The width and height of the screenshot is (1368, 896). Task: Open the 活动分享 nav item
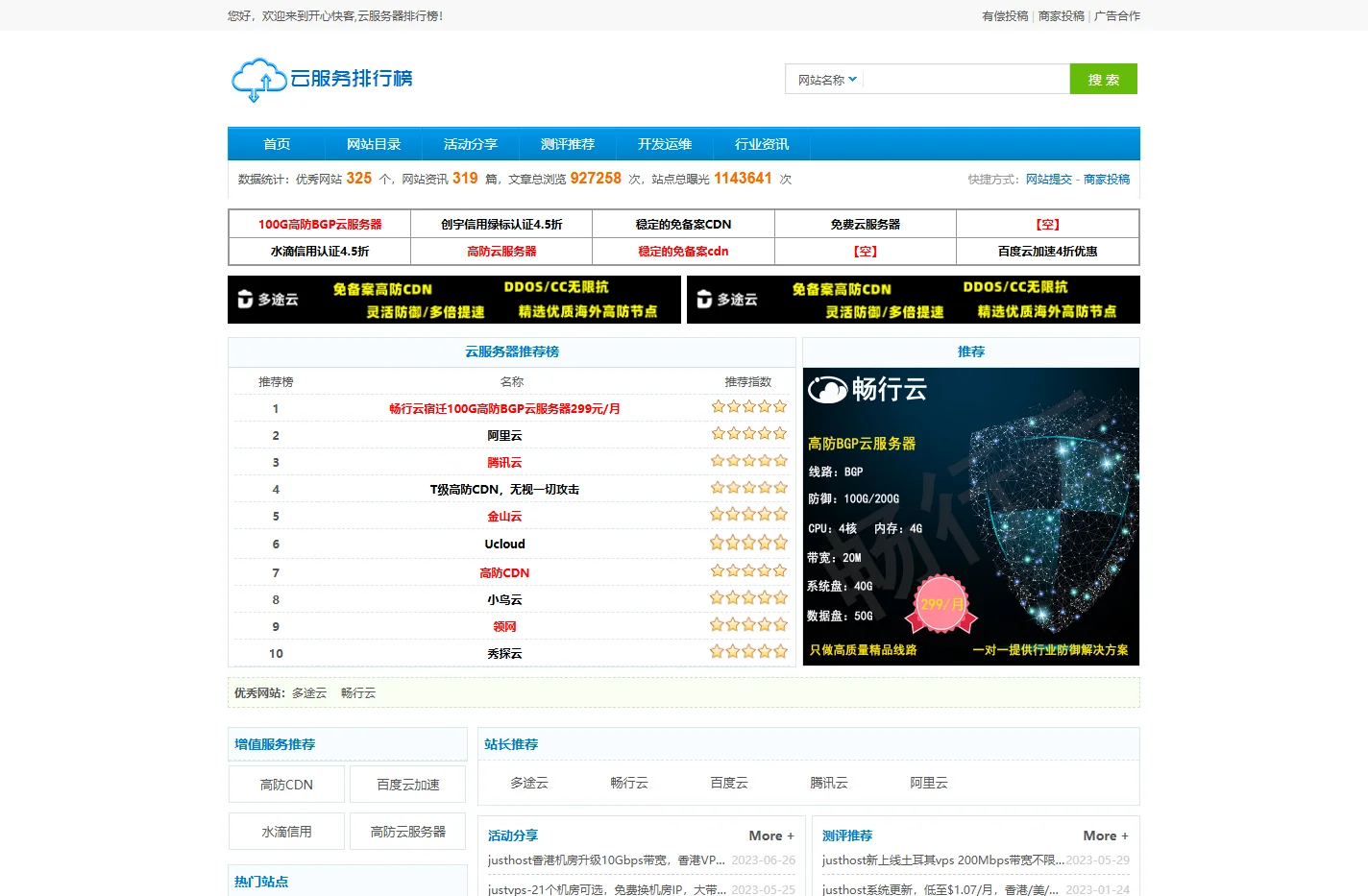pos(471,144)
